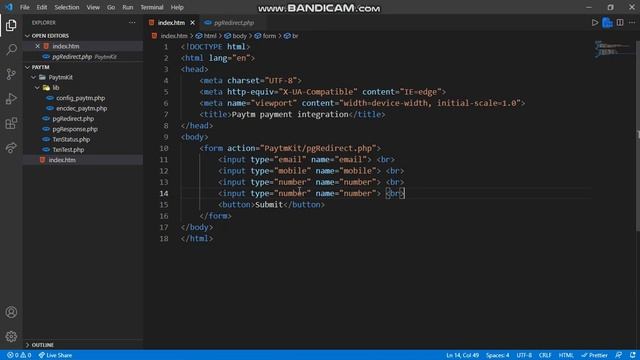Switch to the index.htm editor tab
The height and width of the screenshot is (360, 640).
coord(171,23)
